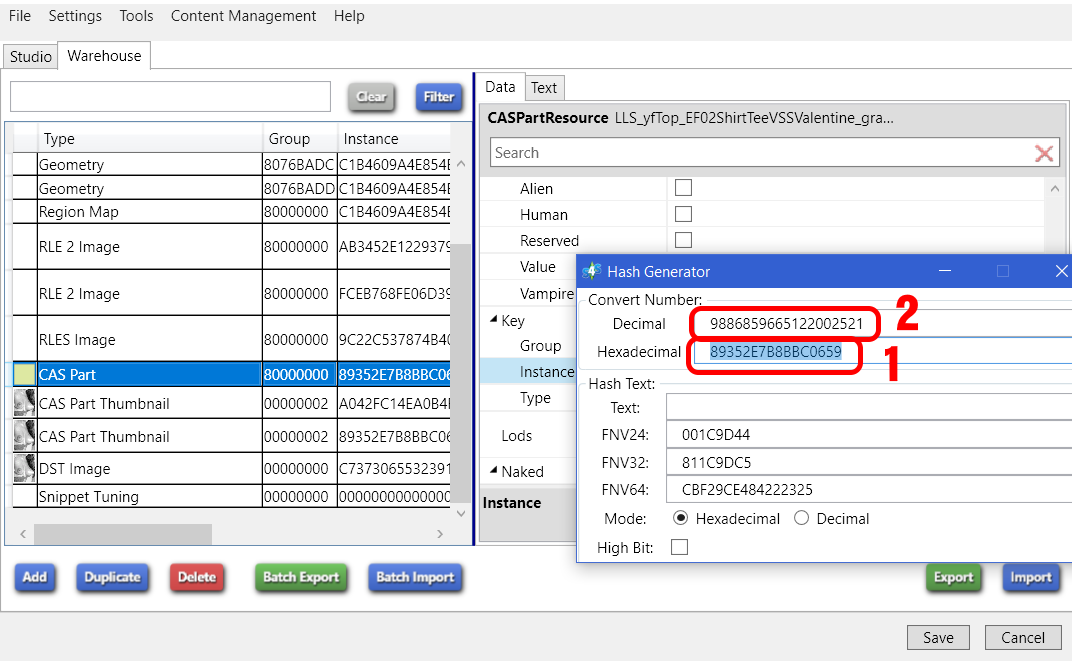Screen dimensions: 1072x661
Task: Switch to the Data tab
Action: (500, 87)
